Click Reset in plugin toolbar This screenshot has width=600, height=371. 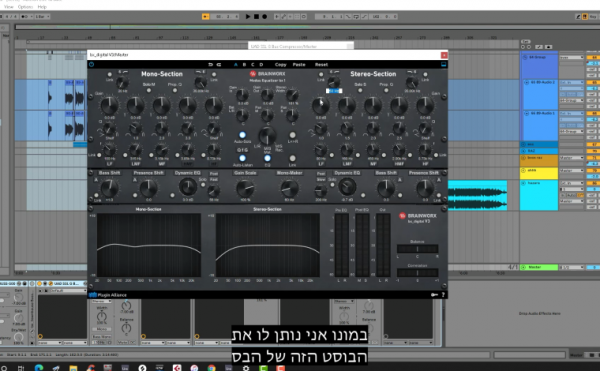click(321, 65)
